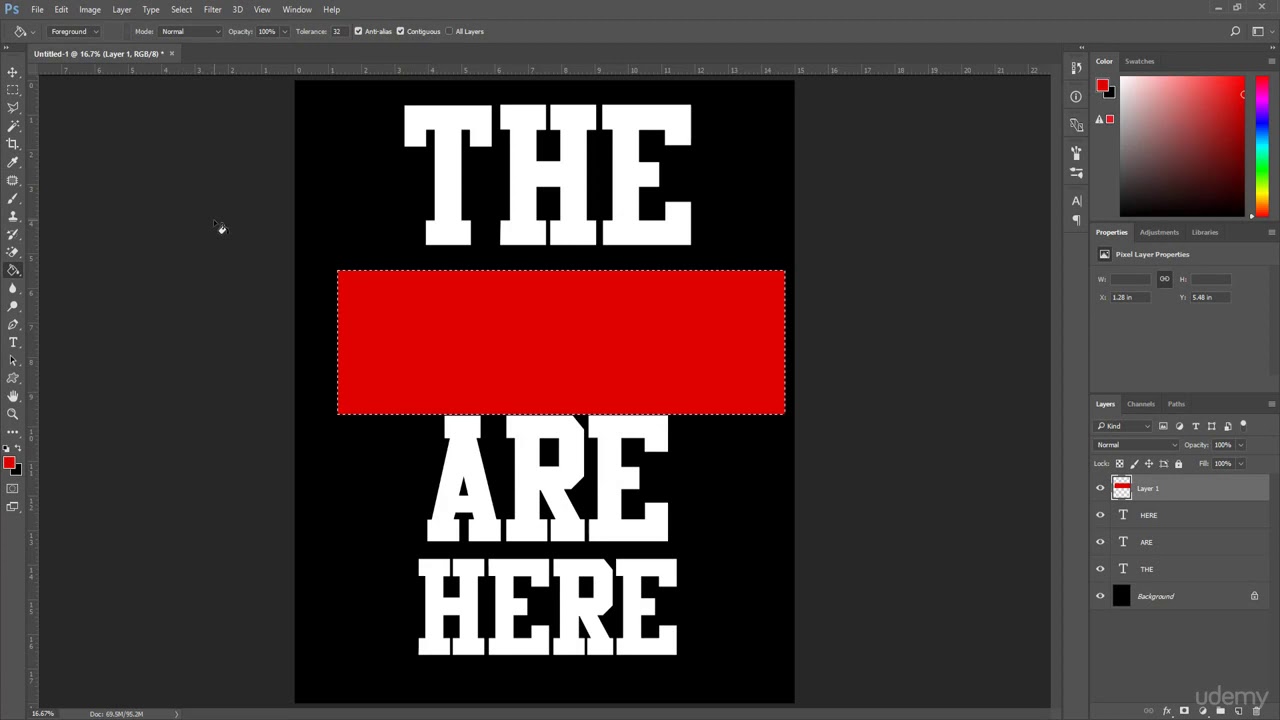Viewport: 1280px width, 720px height.
Task: Hide the THE text layer
Action: pyautogui.click(x=1100, y=569)
